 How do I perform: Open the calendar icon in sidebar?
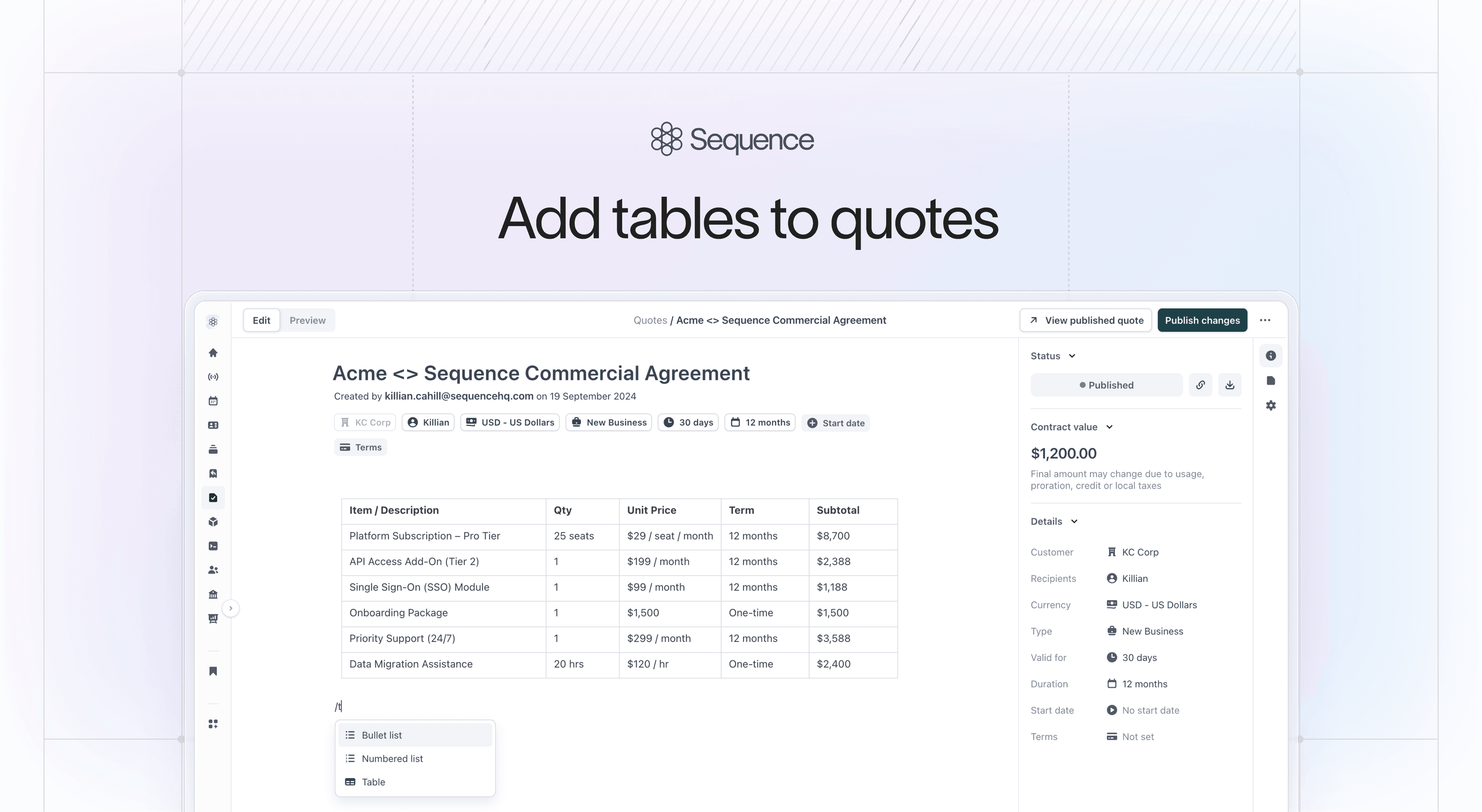pos(213,401)
